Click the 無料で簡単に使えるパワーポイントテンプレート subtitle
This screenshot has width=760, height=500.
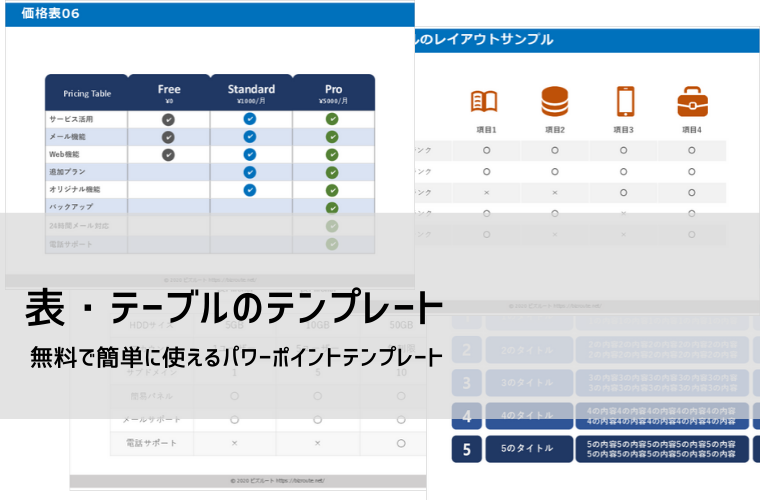[x=236, y=357]
